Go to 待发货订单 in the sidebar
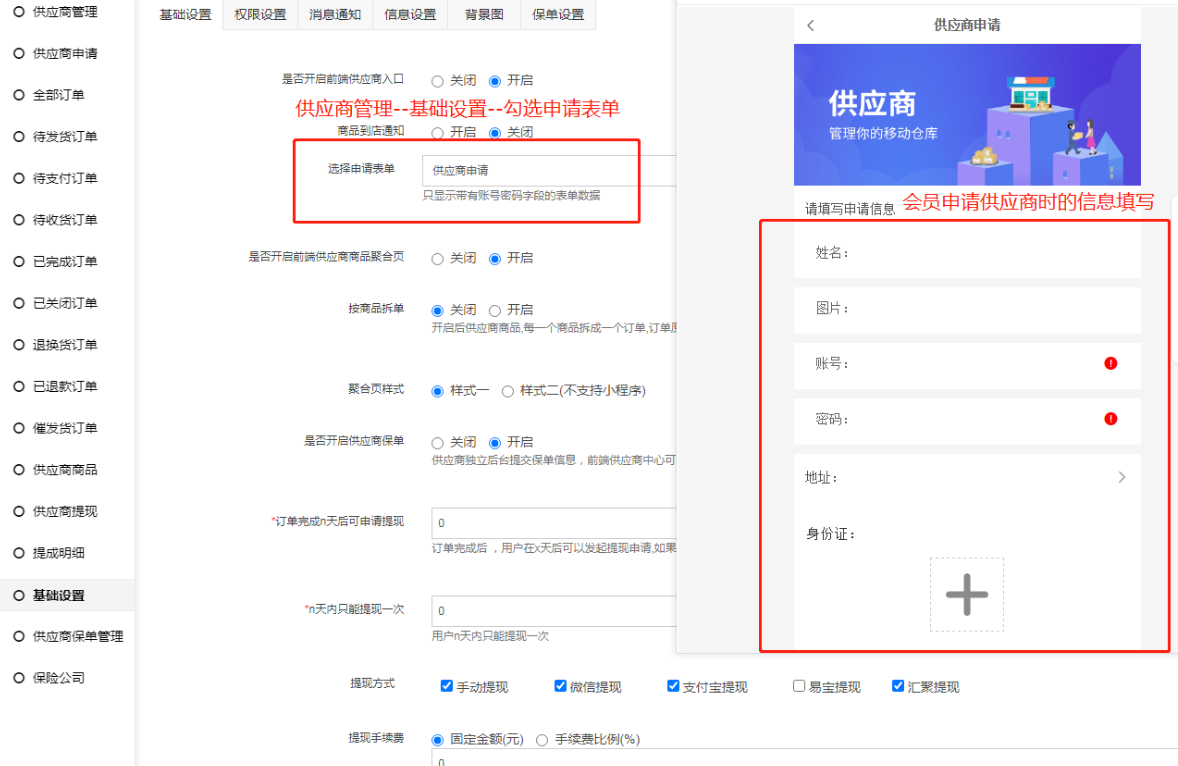Image resolution: width=1178 pixels, height=766 pixels. [x=65, y=136]
